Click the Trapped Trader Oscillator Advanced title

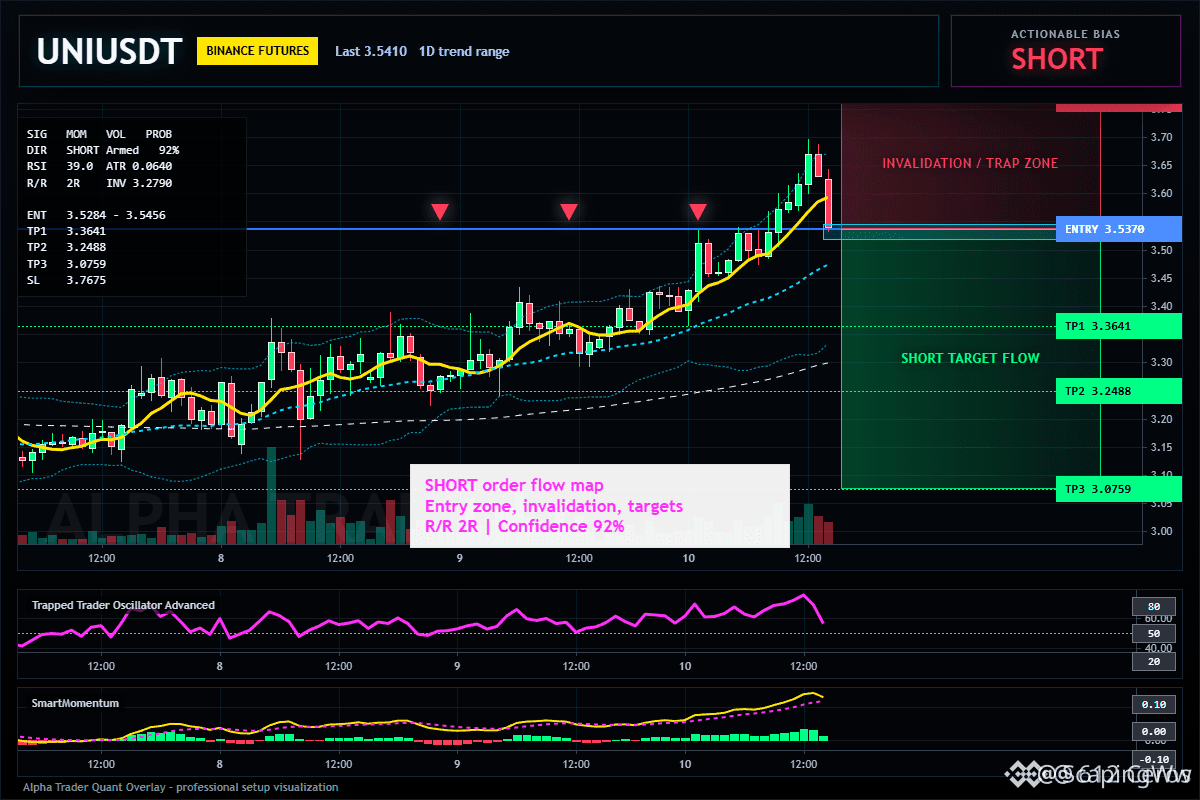[123, 605]
